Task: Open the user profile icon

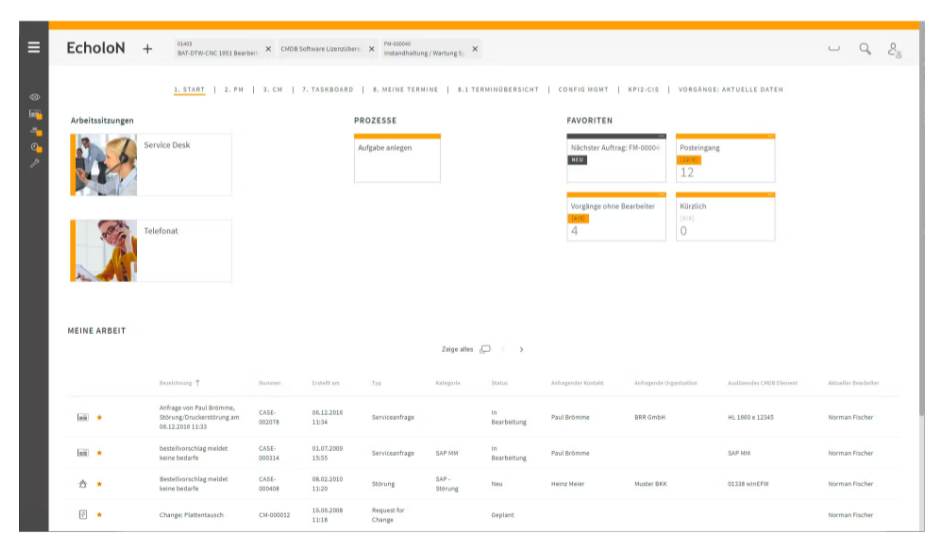Action: [895, 49]
